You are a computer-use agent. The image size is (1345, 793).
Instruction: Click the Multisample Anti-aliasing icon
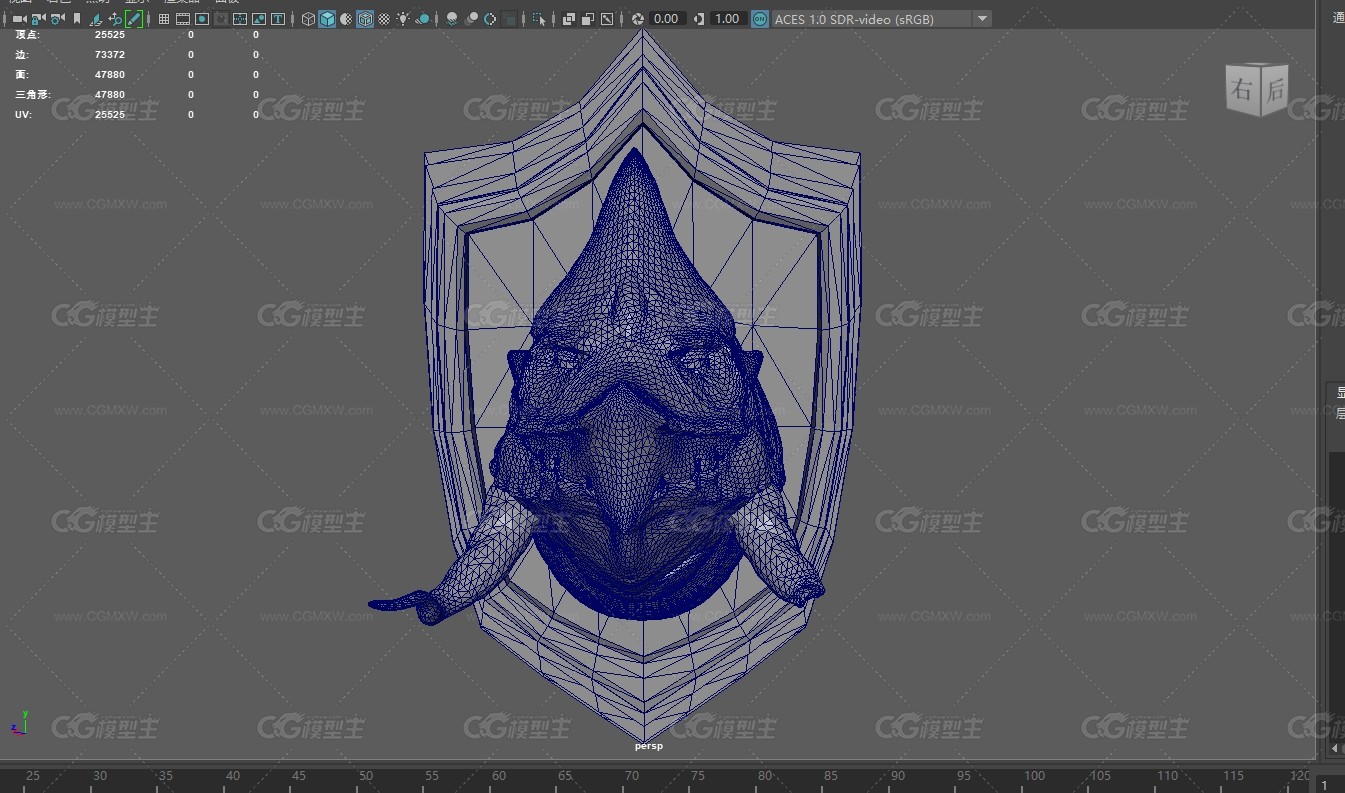pos(490,19)
